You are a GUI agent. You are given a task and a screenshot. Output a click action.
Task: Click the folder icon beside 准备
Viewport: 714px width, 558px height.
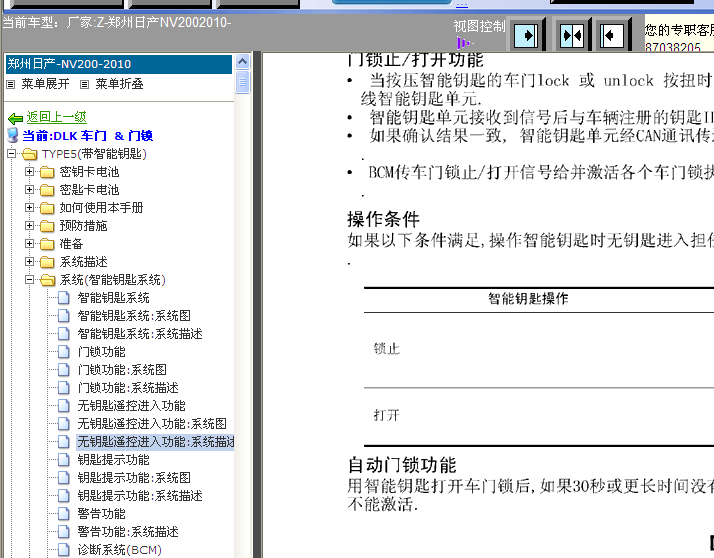pyautogui.click(x=47, y=244)
